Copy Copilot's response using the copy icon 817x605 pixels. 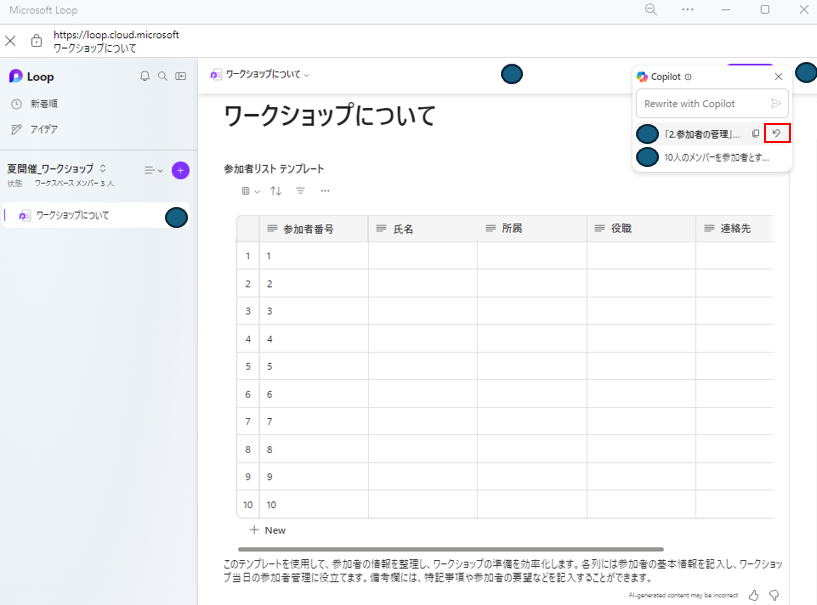[x=756, y=132]
